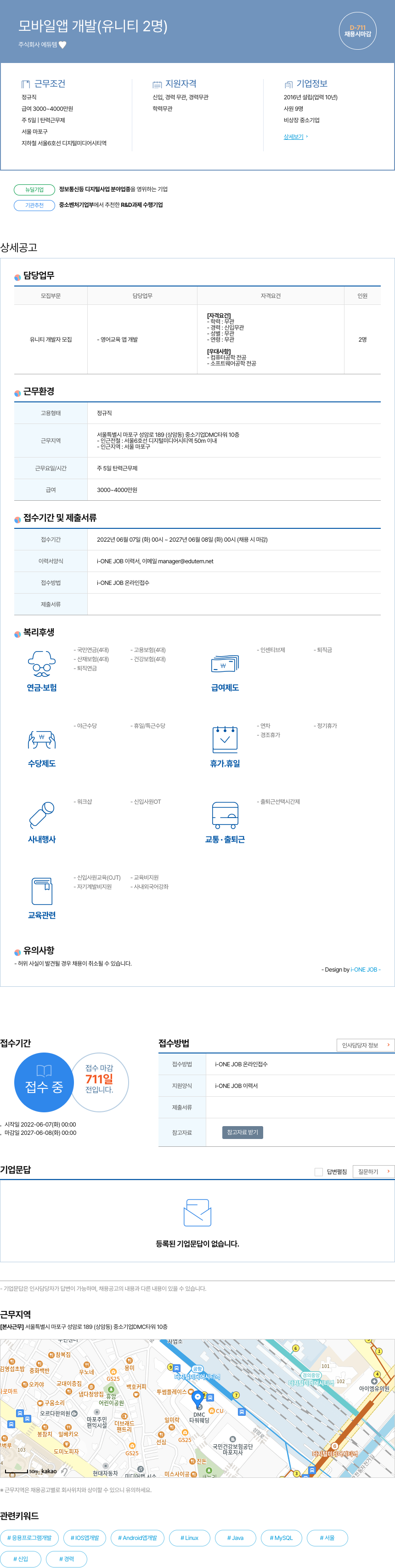Image resolution: width=395 pixels, height=1568 pixels.
Task: Click the 접수 중 status circle
Action: coord(44,1083)
